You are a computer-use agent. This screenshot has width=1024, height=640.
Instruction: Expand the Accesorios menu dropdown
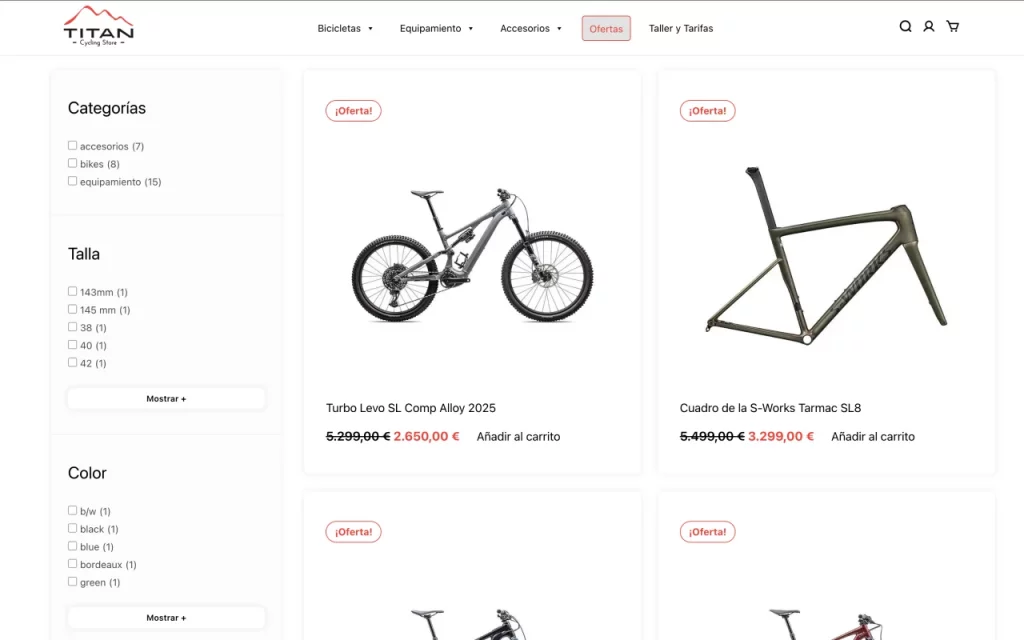tap(530, 28)
